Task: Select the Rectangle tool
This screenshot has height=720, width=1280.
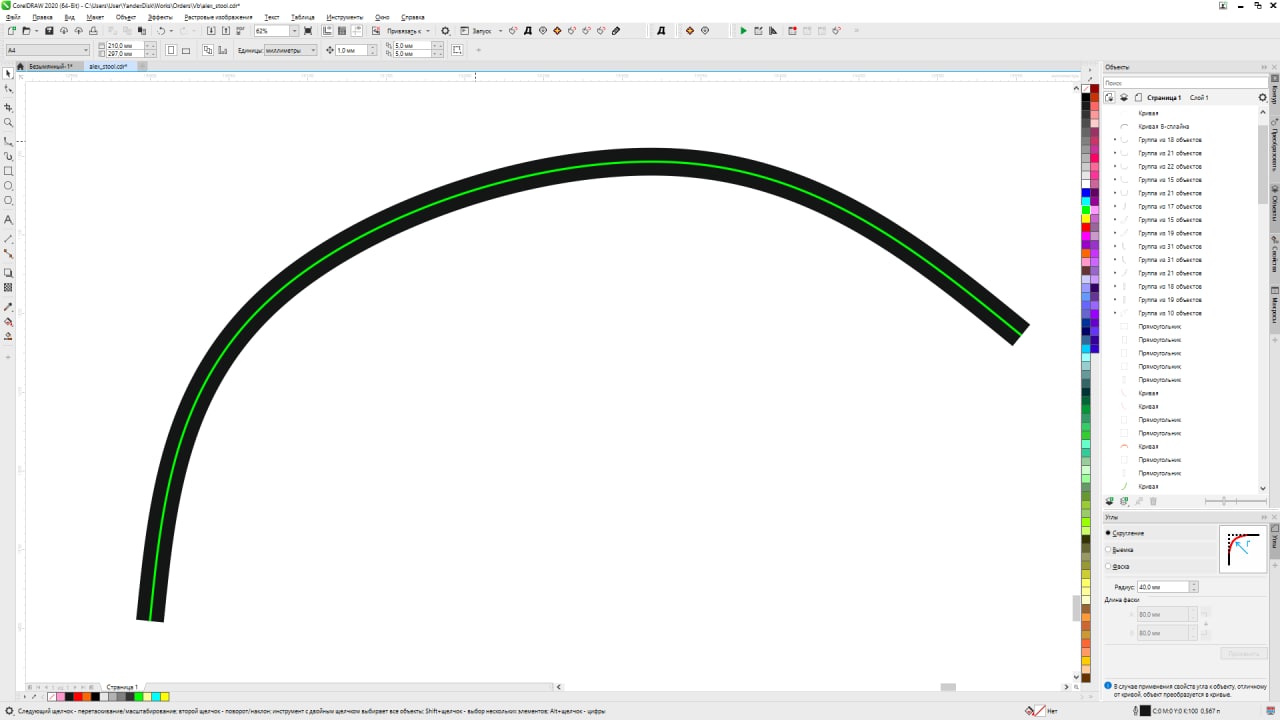Action: tap(8, 171)
